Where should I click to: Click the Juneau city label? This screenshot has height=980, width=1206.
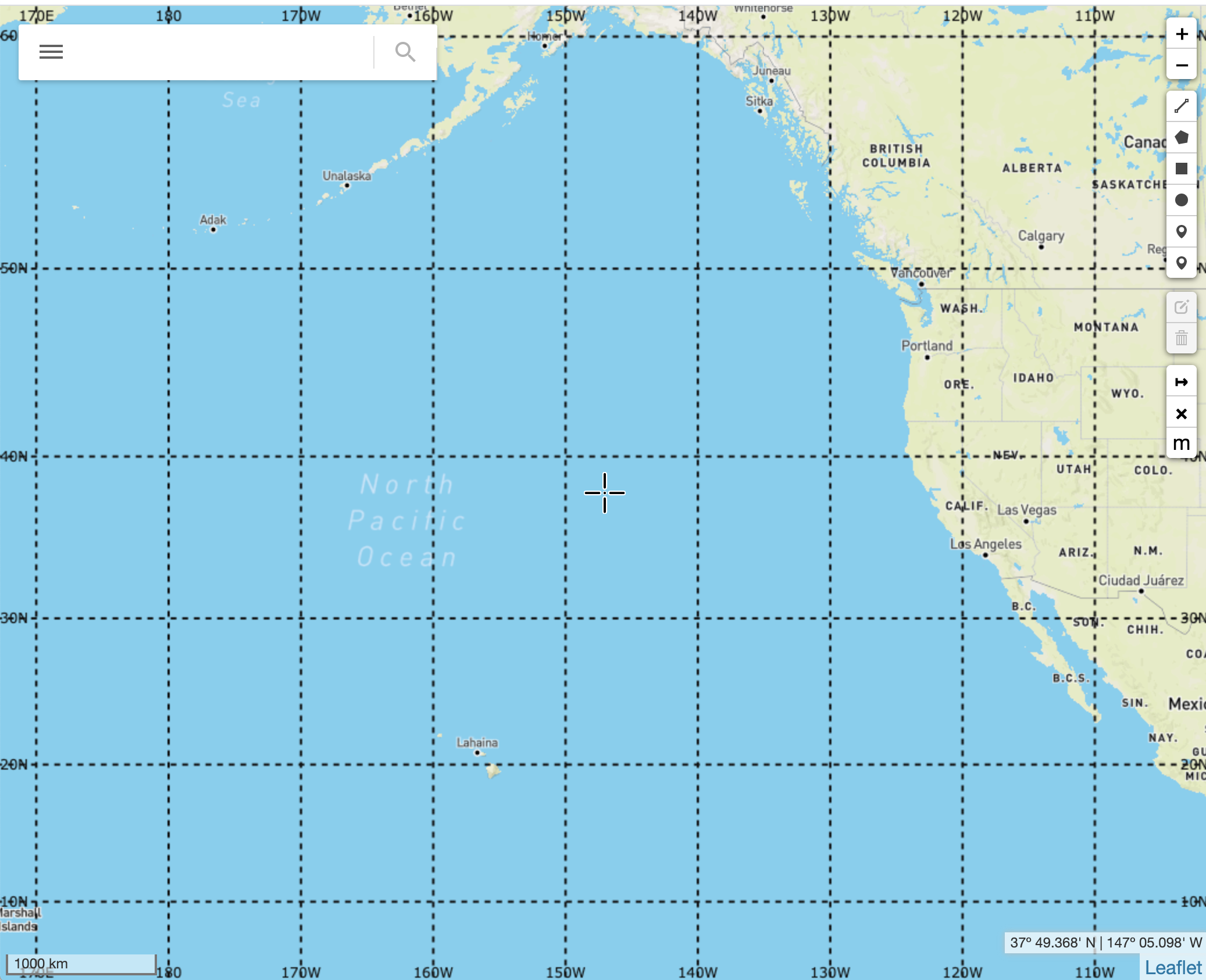point(772,71)
